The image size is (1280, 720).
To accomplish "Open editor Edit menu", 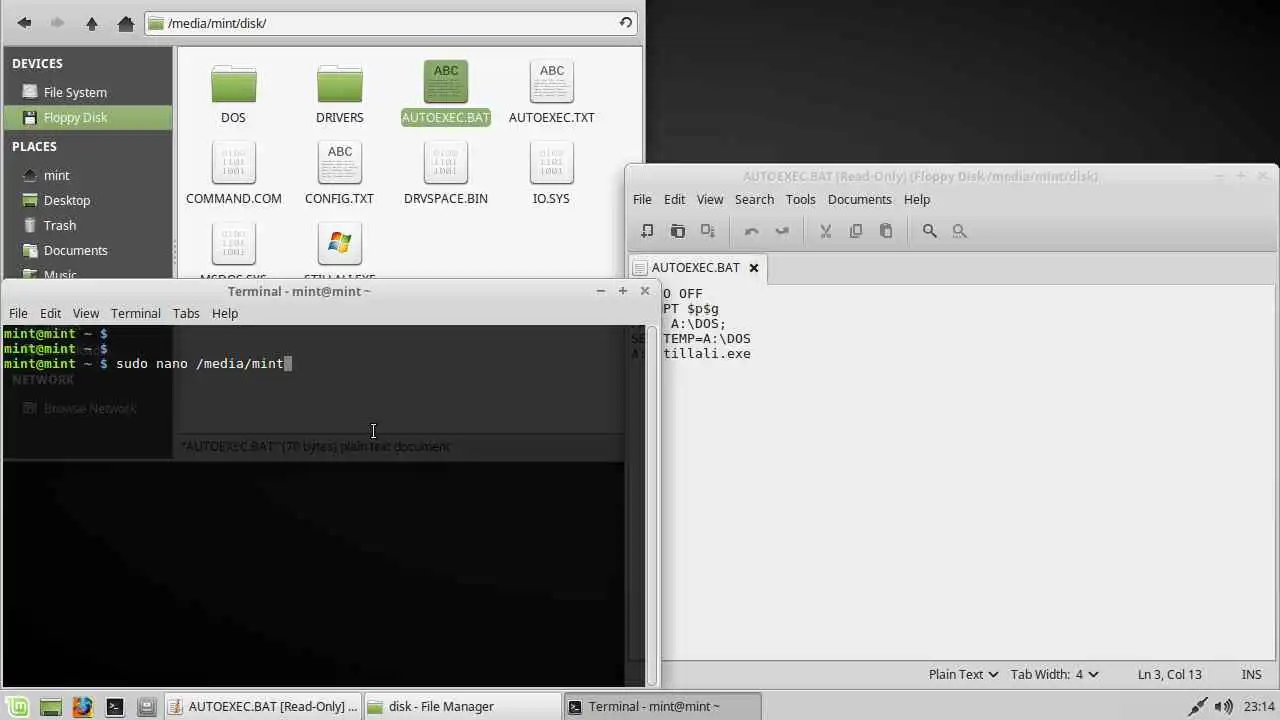I will click(x=675, y=199).
